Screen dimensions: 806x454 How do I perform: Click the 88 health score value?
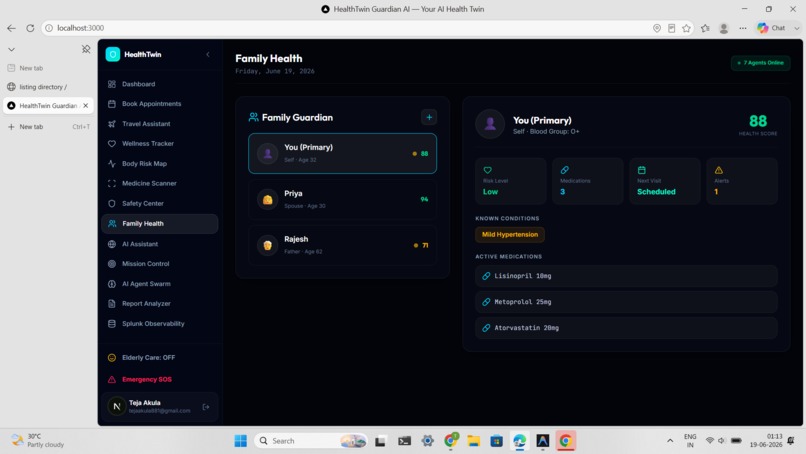[758, 121]
